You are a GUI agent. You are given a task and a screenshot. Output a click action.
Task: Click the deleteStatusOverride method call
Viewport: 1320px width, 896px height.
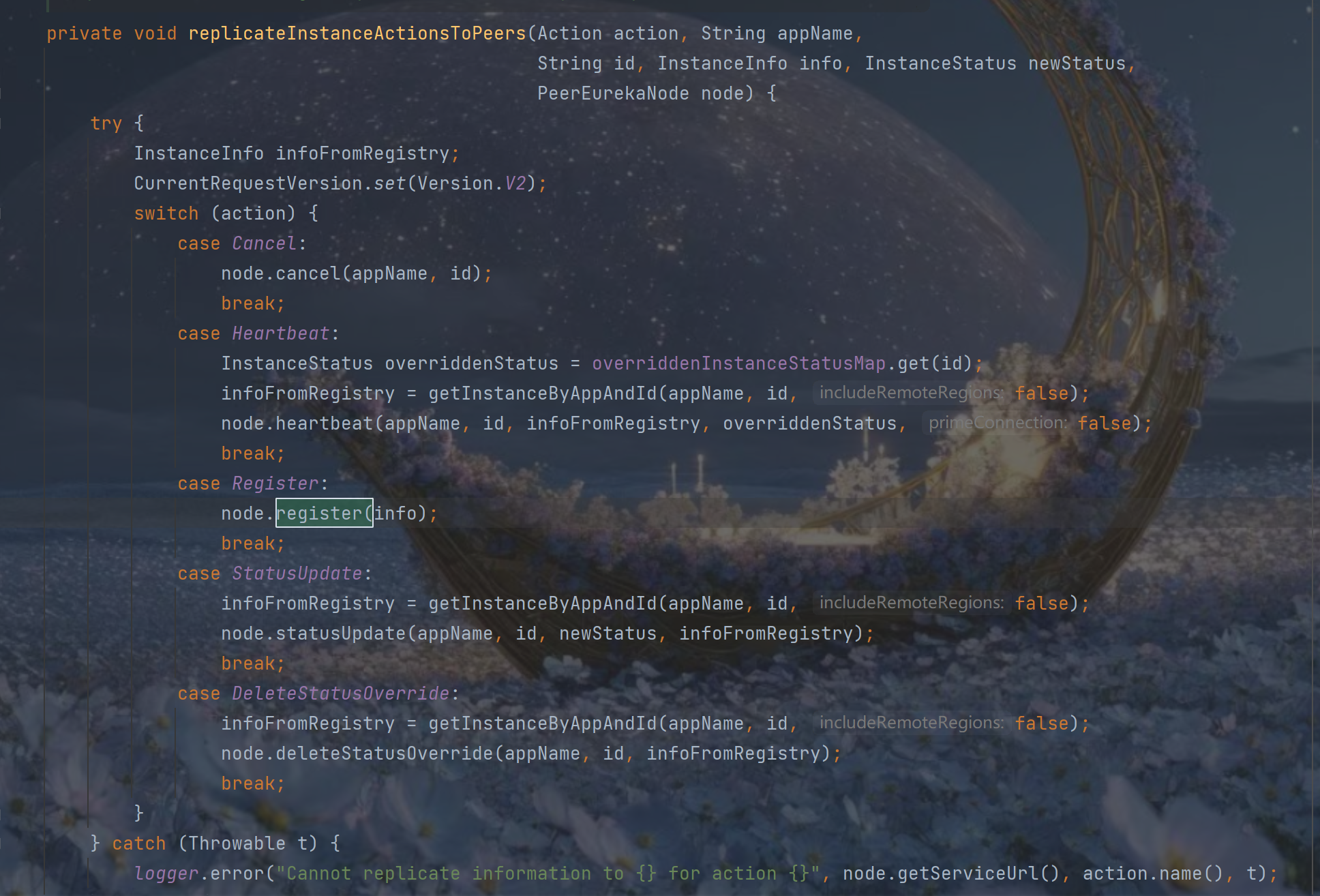point(384,753)
